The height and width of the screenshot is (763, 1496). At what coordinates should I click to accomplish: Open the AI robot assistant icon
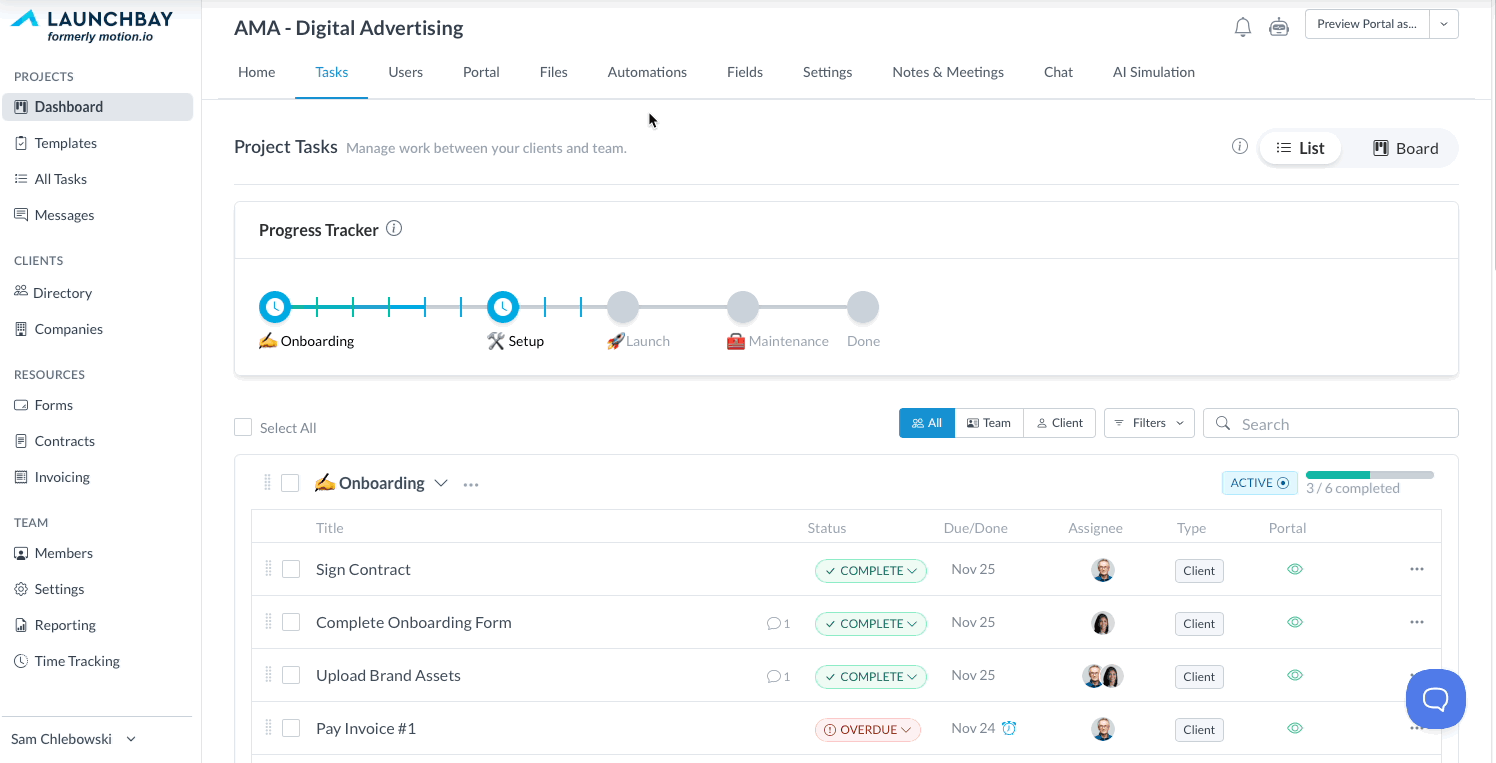pyautogui.click(x=1279, y=27)
